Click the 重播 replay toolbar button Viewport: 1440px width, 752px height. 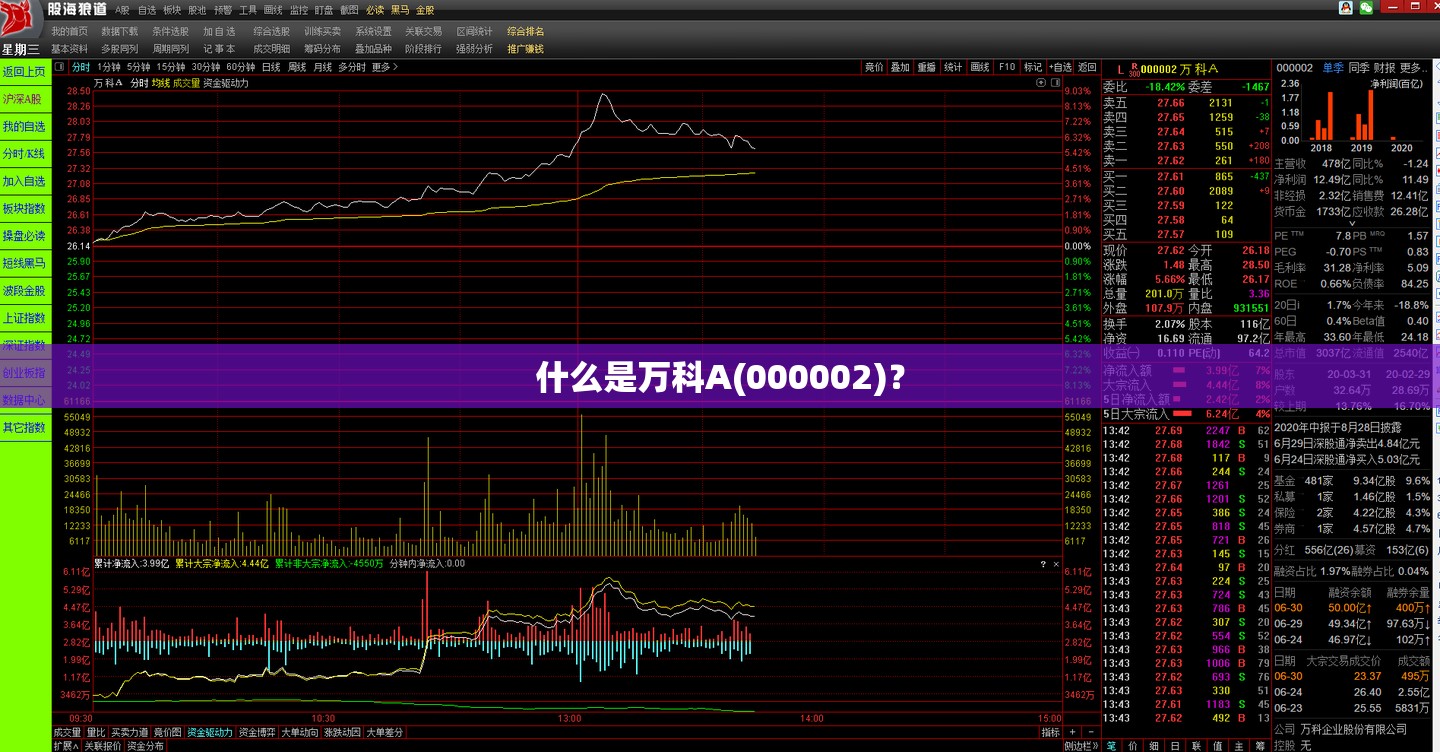(927, 67)
